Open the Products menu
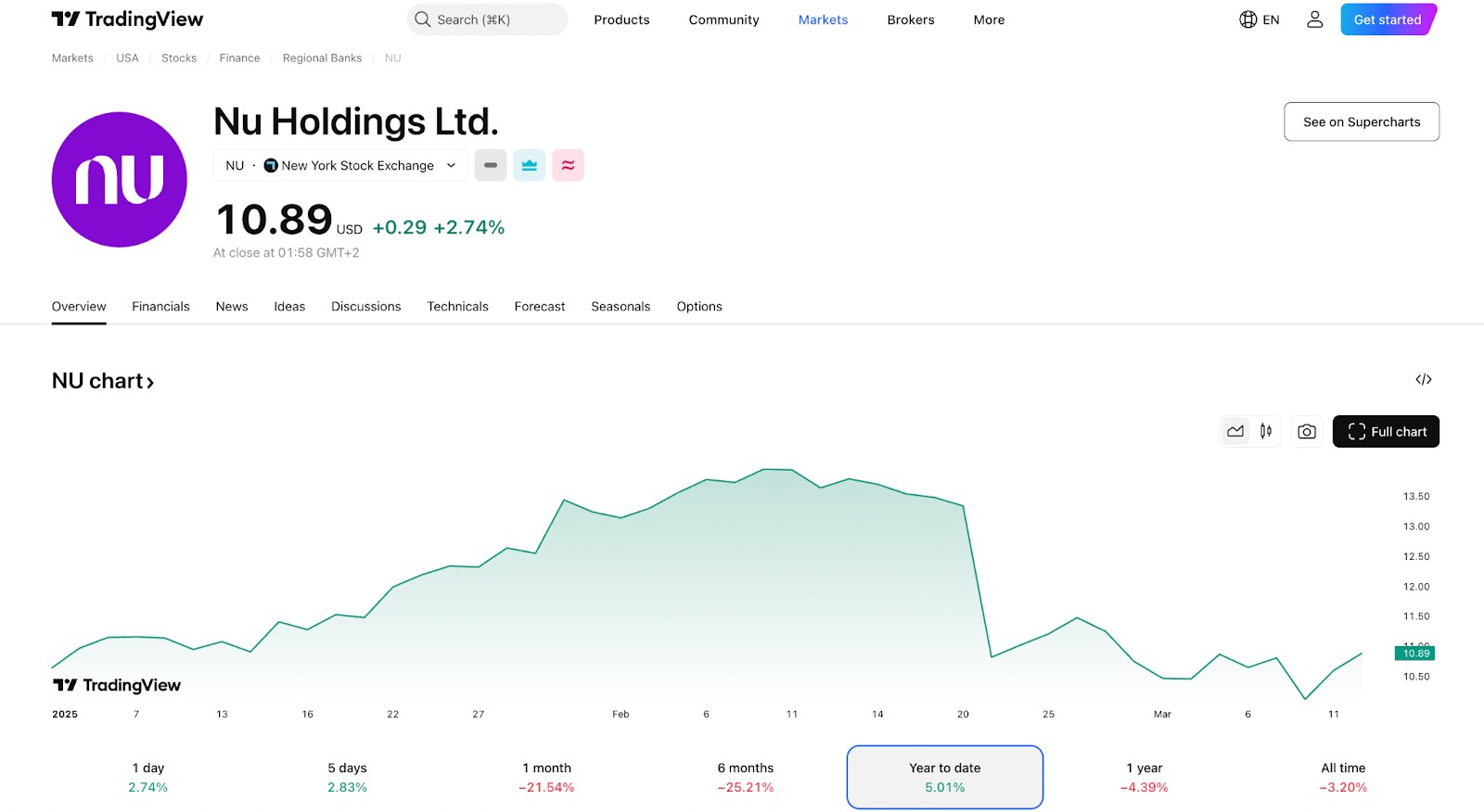1484x812 pixels. pyautogui.click(x=621, y=19)
